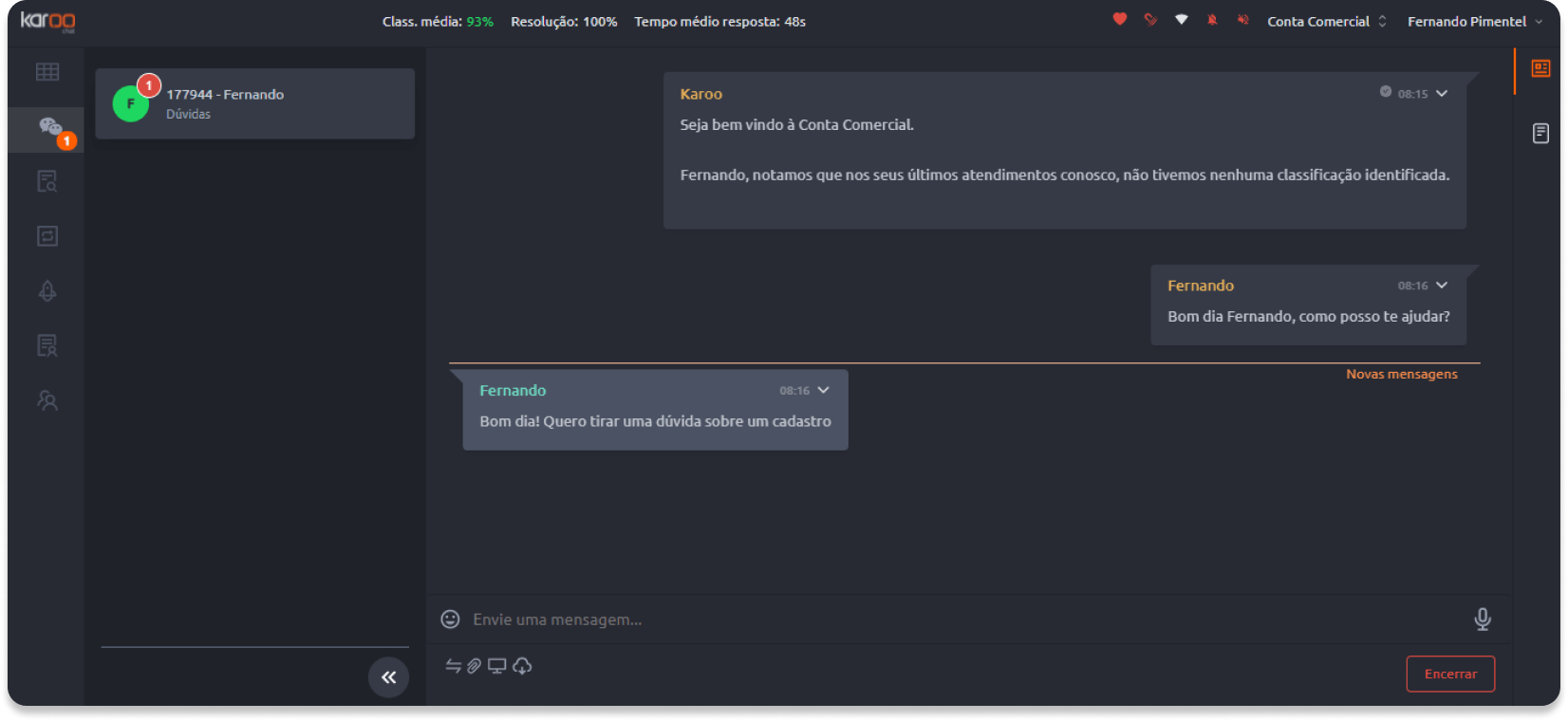Switch to the contact card panel tab
The image size is (1568, 721).
(x=1540, y=68)
